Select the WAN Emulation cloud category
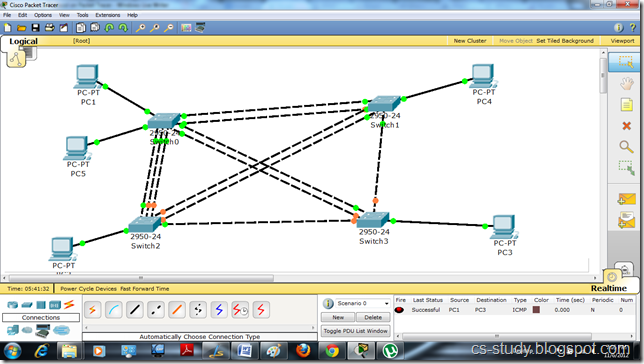Image resolution: width=644 pixels, height=364 pixels. [27, 330]
